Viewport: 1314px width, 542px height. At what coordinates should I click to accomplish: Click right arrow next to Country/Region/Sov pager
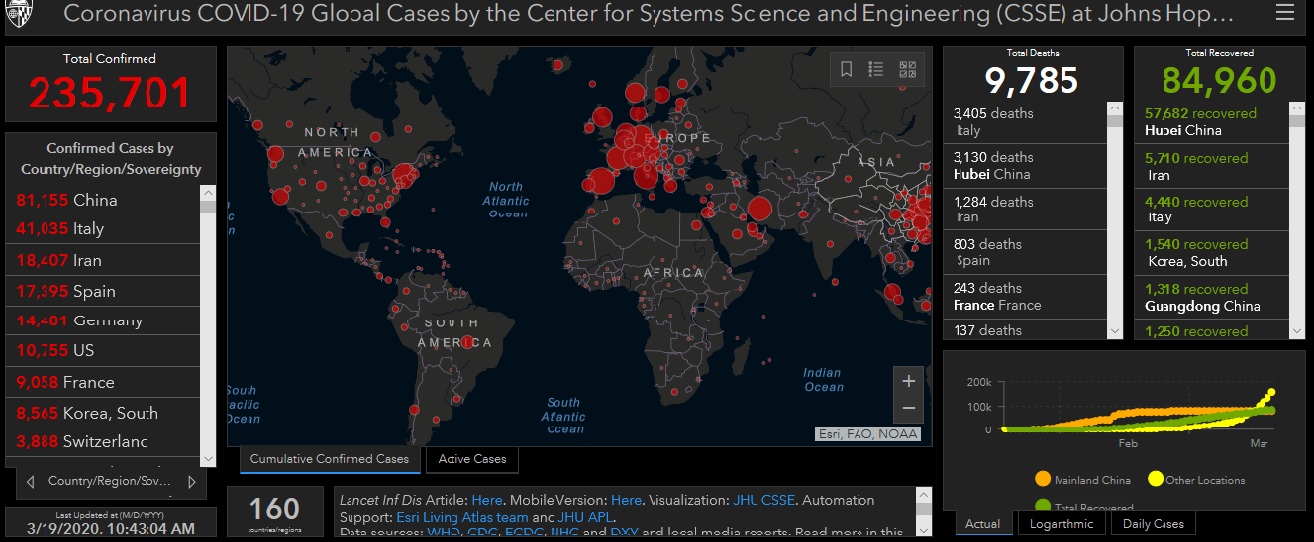click(191, 482)
